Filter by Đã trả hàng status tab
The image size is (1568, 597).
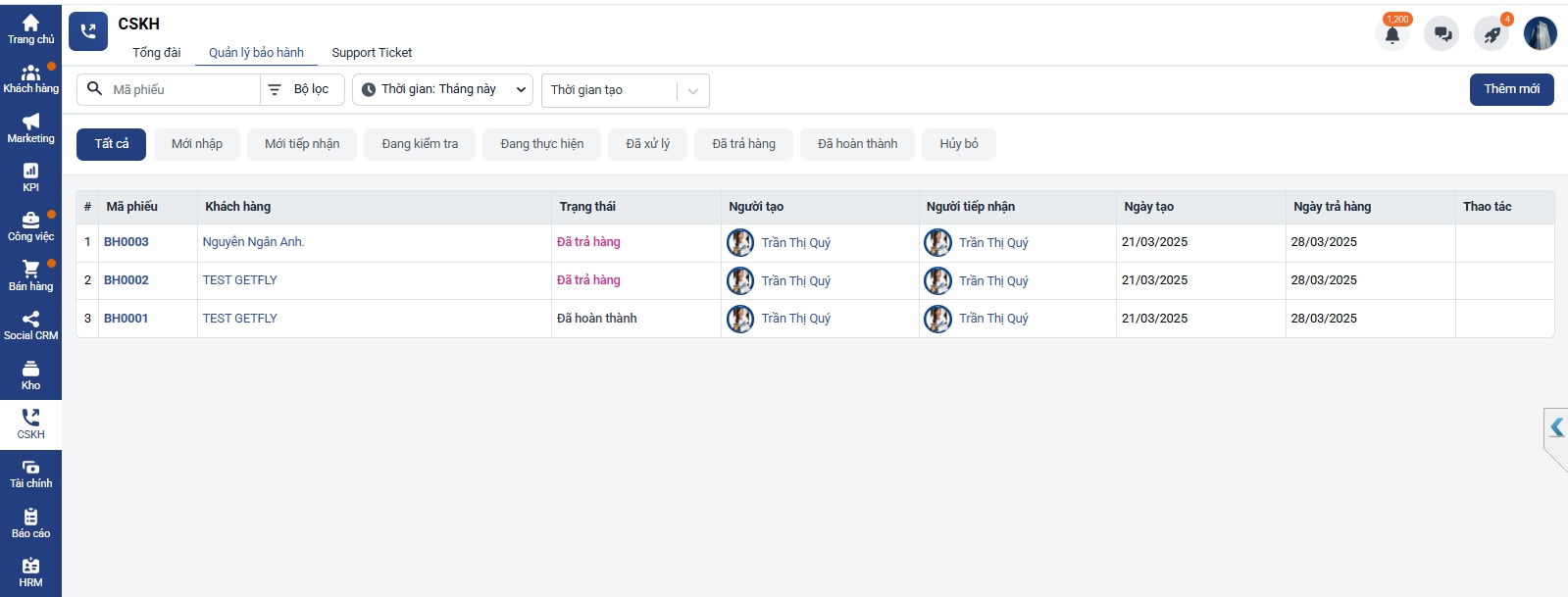click(x=744, y=144)
